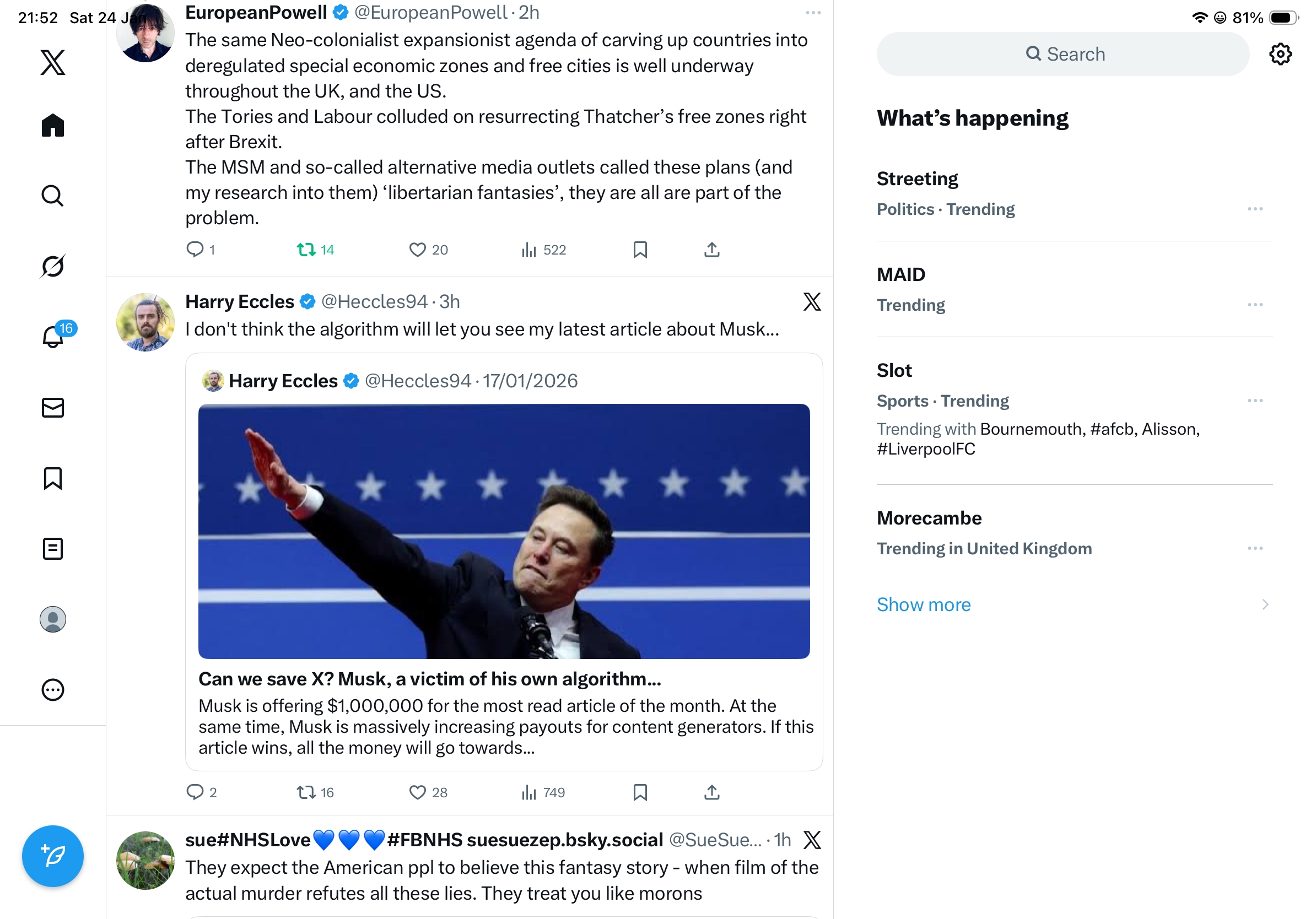Open more options on EuropeanPowell's post

813,13
